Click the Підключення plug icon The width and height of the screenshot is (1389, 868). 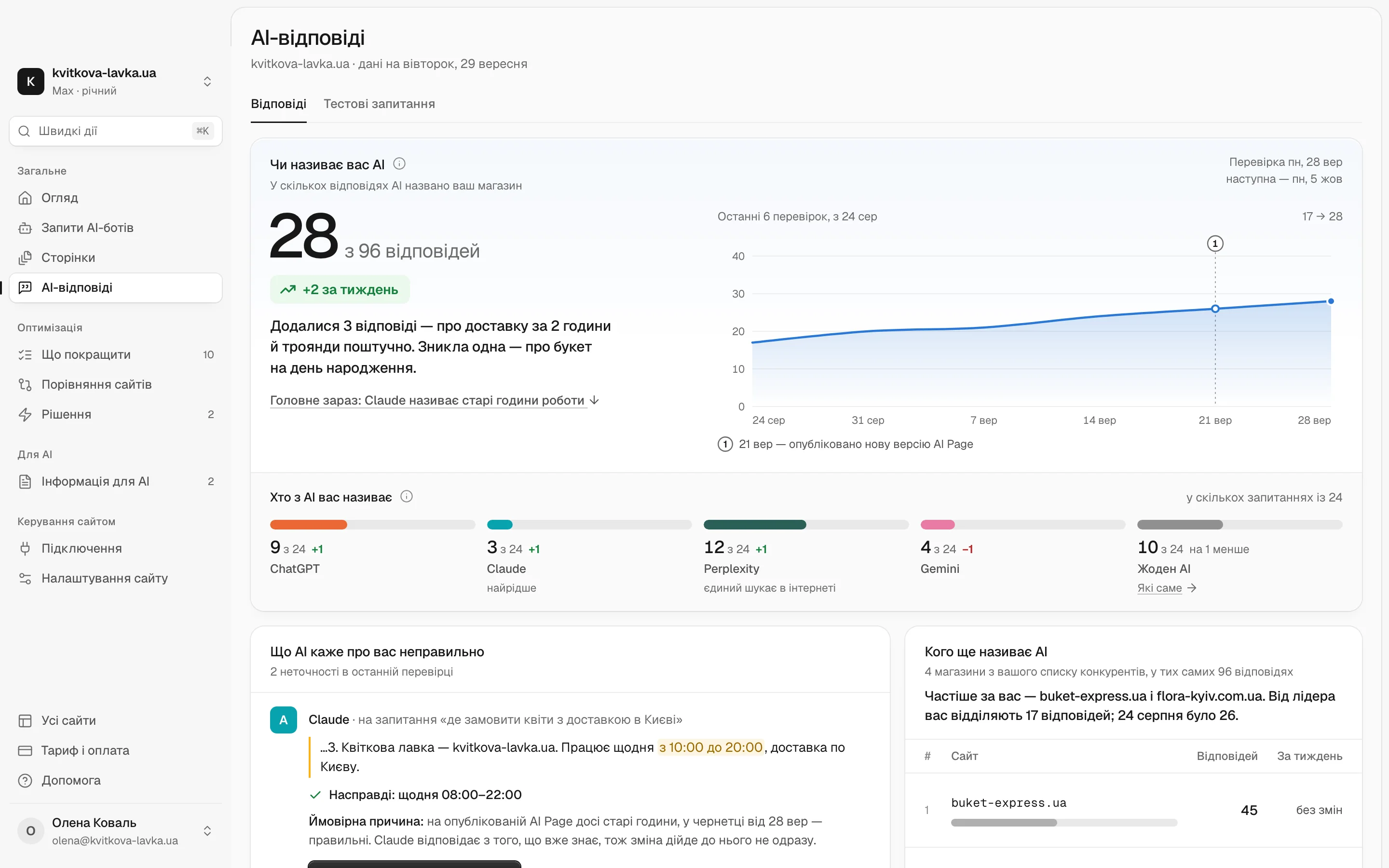(x=25, y=548)
